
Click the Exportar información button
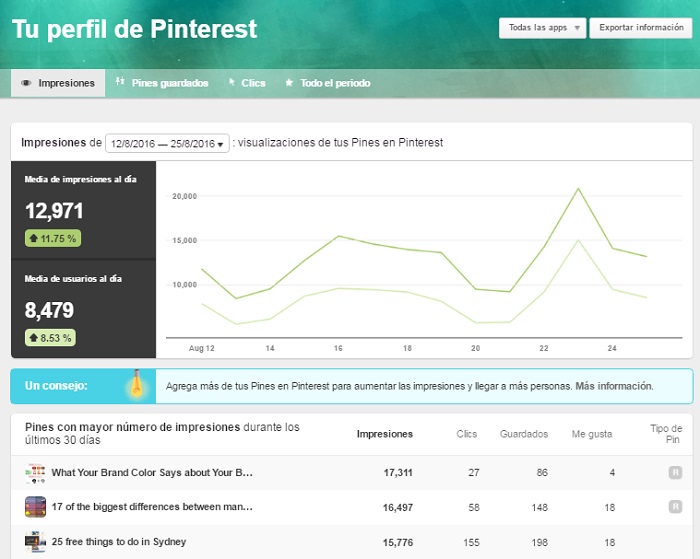pos(641,28)
